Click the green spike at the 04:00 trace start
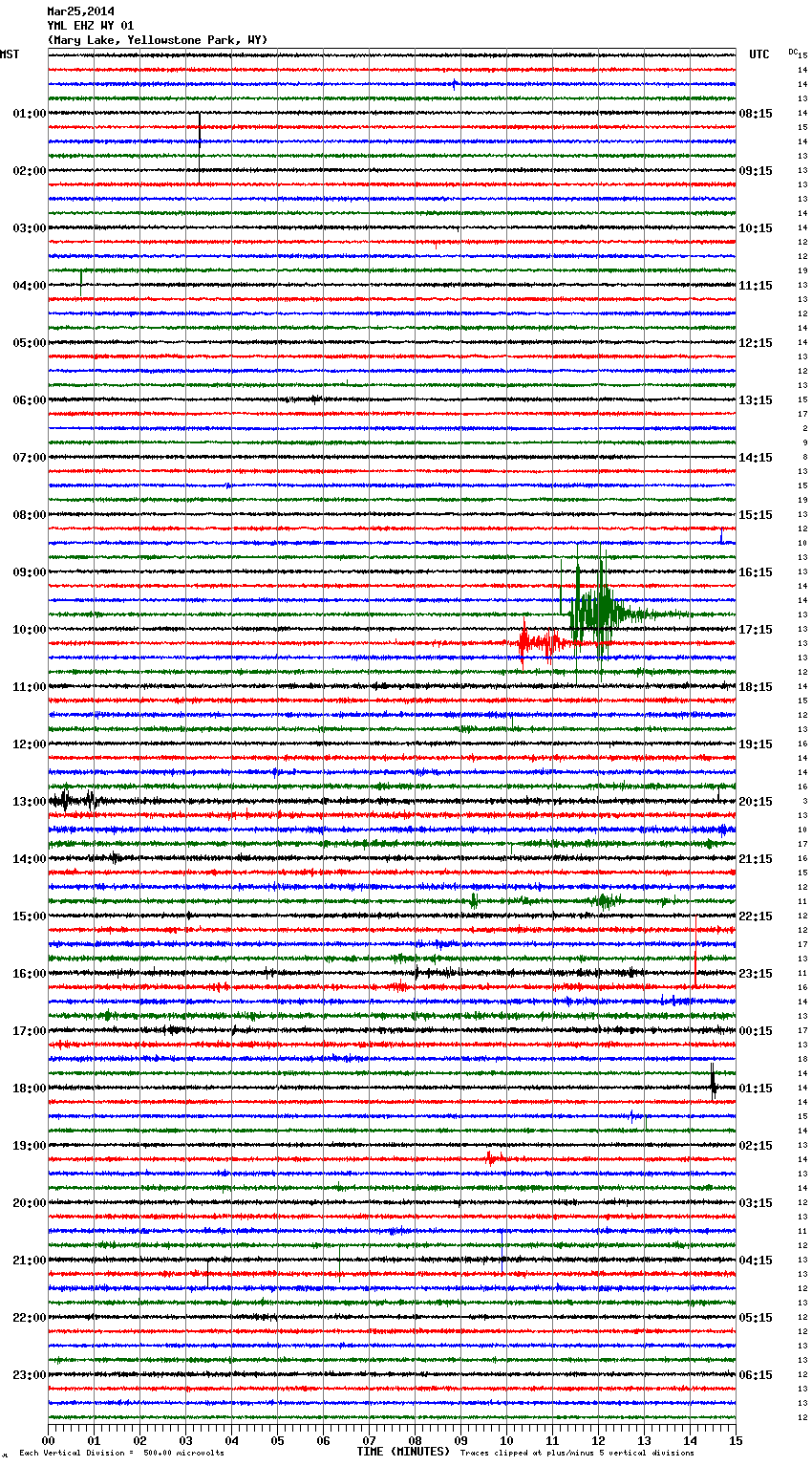Viewport: 812px width, 1466px height. click(x=81, y=283)
